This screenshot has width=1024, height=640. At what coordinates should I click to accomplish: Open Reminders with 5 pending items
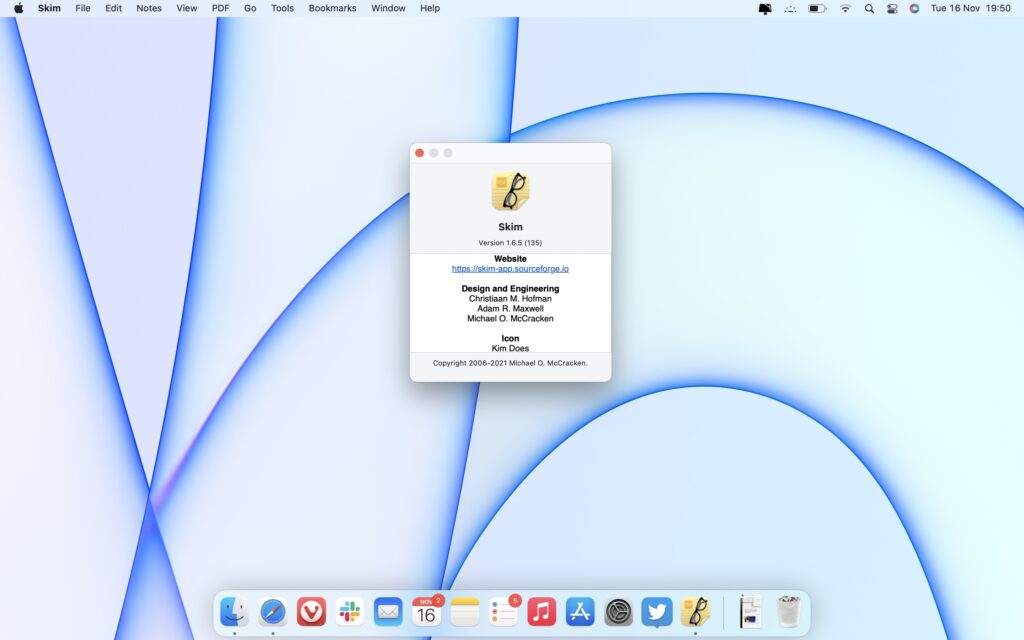click(502, 611)
